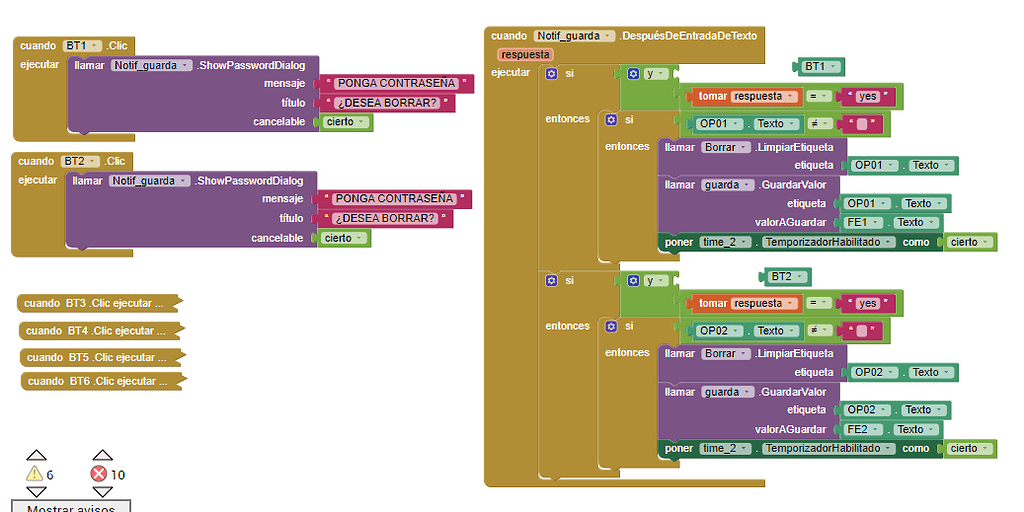Toggle 'cierto' on the last TemporizadorHabilitado block
Viewport: 1024px width, 512px height.
pos(972,449)
